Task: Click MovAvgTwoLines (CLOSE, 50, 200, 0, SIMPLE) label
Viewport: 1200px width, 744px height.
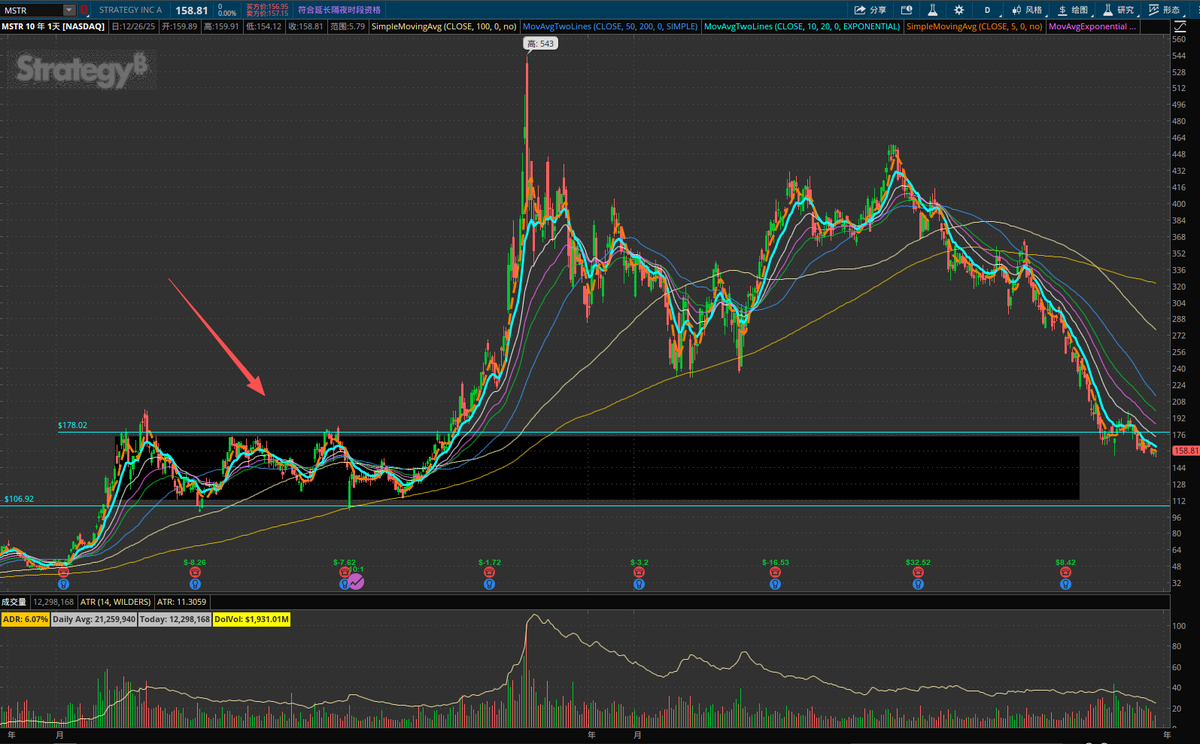Action: (x=610, y=26)
